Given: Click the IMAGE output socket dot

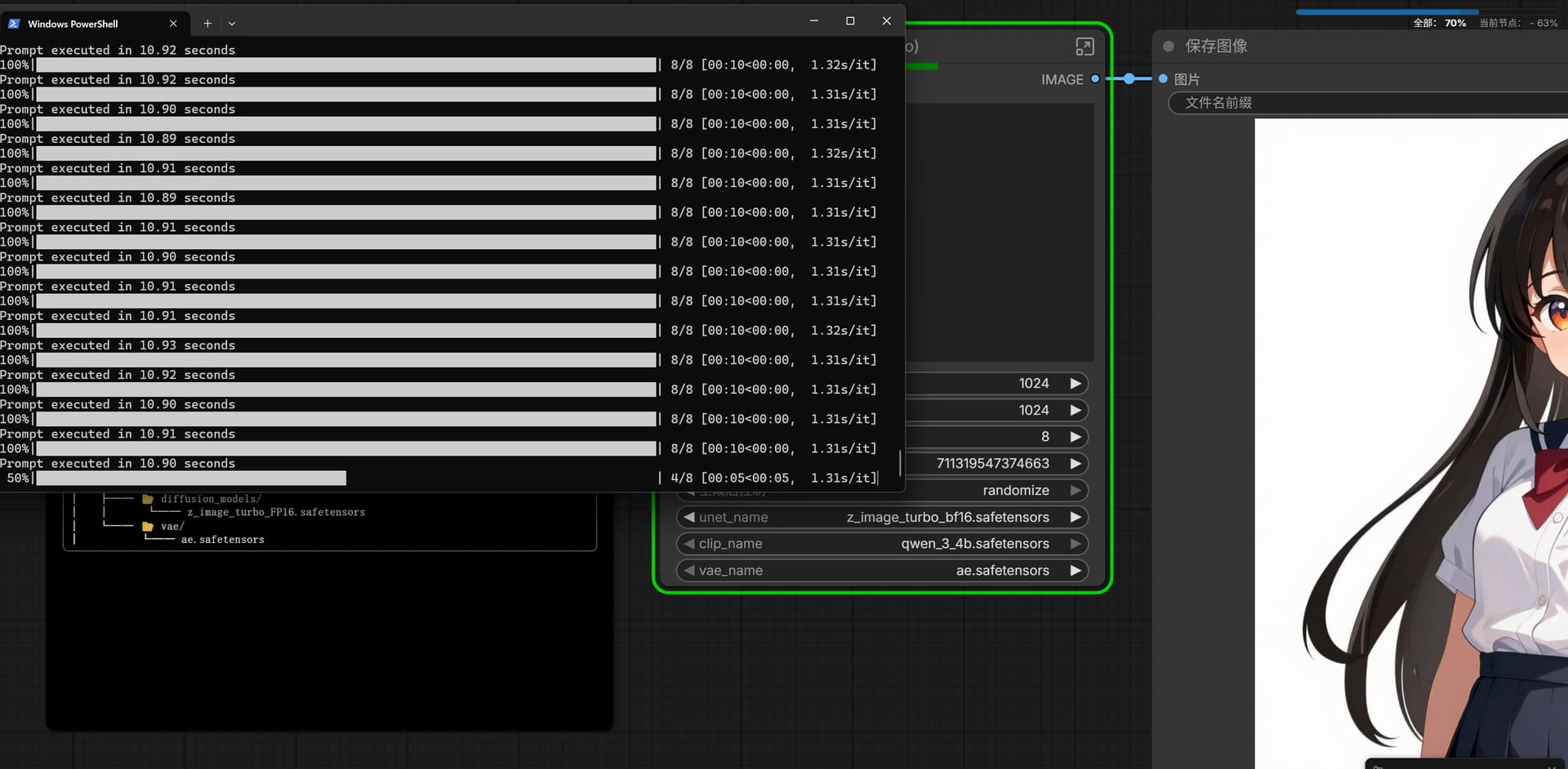Looking at the screenshot, I should point(1095,79).
